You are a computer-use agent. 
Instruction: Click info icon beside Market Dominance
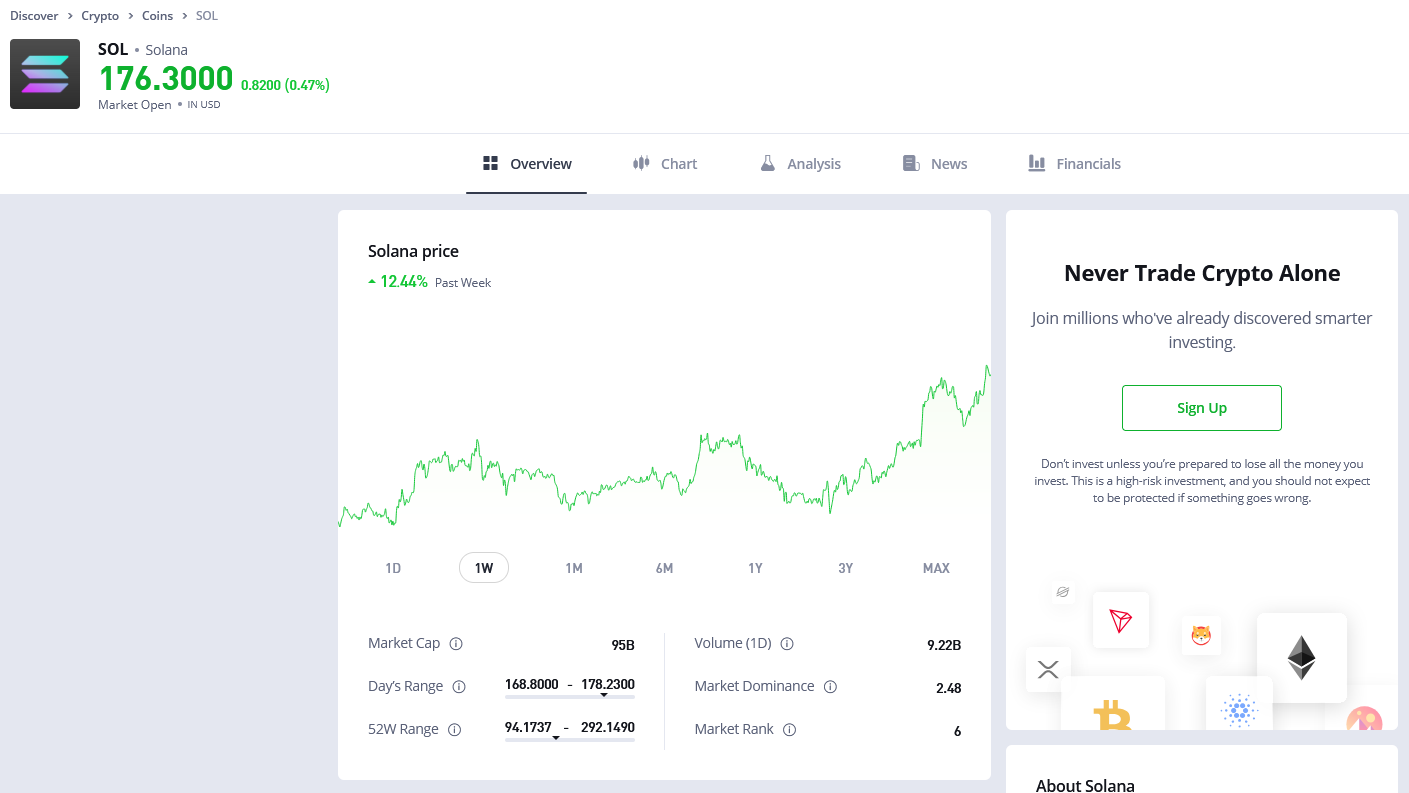click(x=830, y=687)
